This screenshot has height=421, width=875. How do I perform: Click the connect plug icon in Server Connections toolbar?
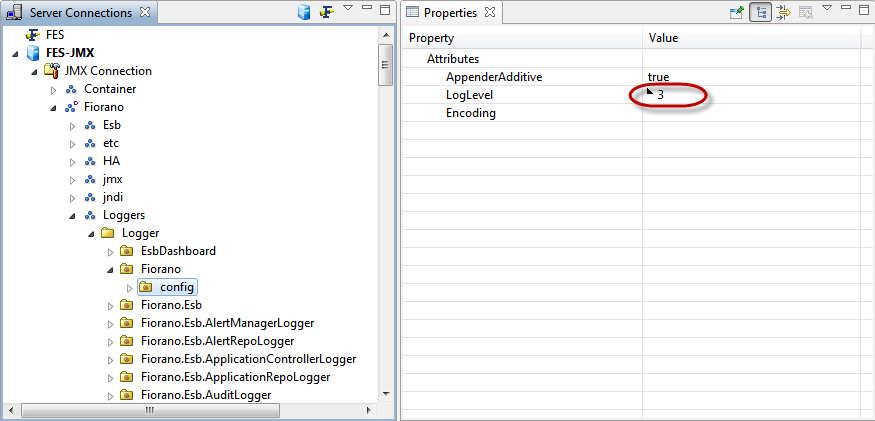pos(326,13)
